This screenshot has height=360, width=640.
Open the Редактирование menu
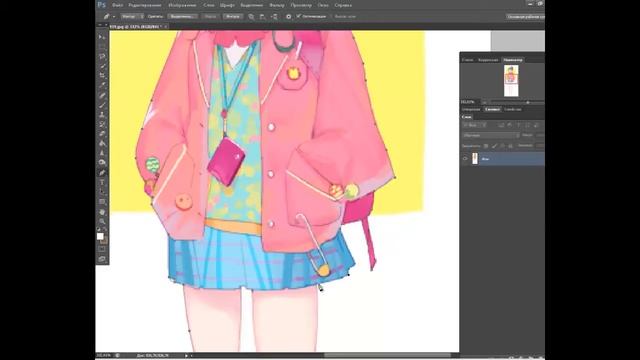(145, 5)
